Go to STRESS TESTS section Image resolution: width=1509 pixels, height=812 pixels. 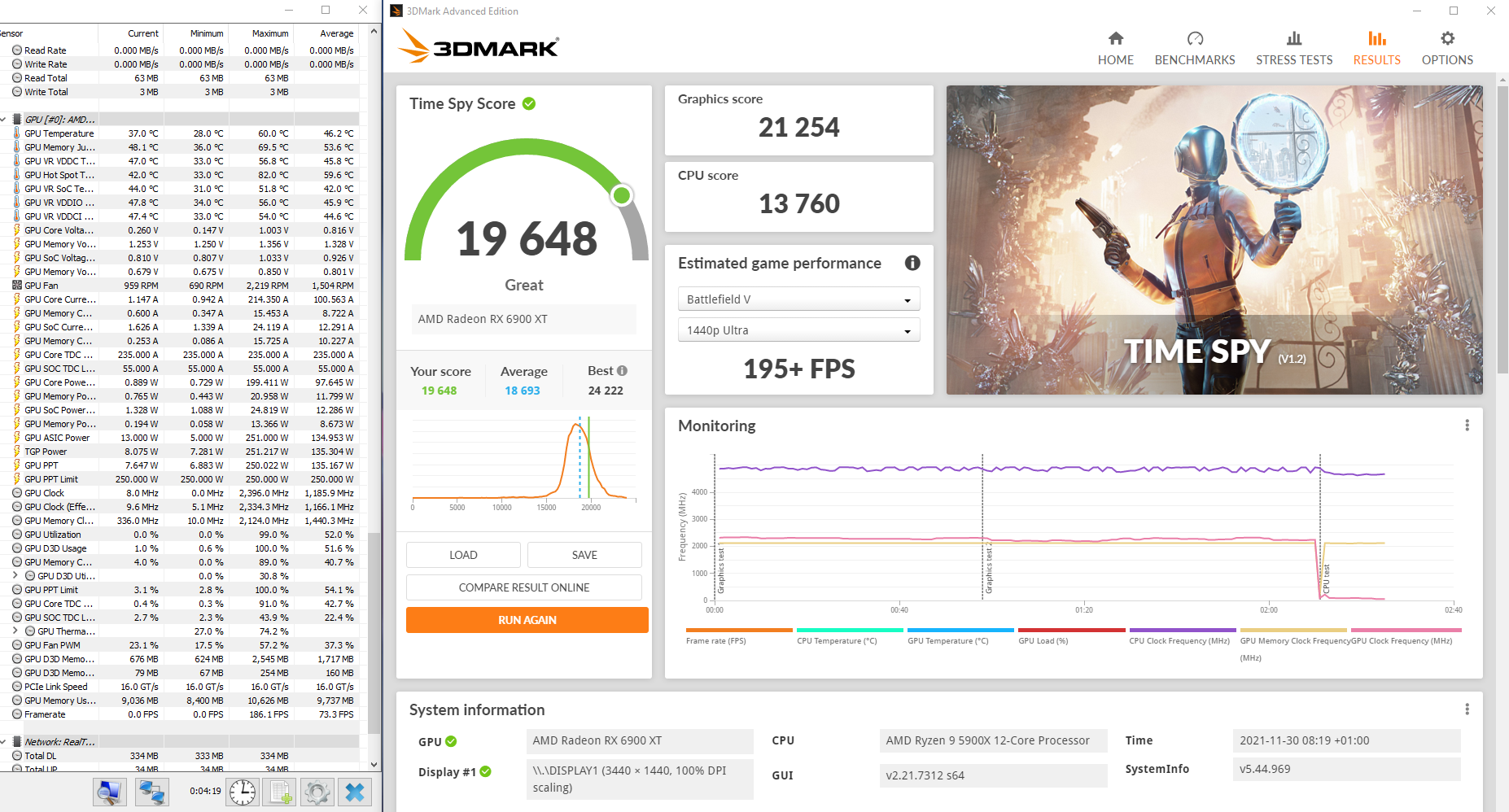pos(1293,49)
